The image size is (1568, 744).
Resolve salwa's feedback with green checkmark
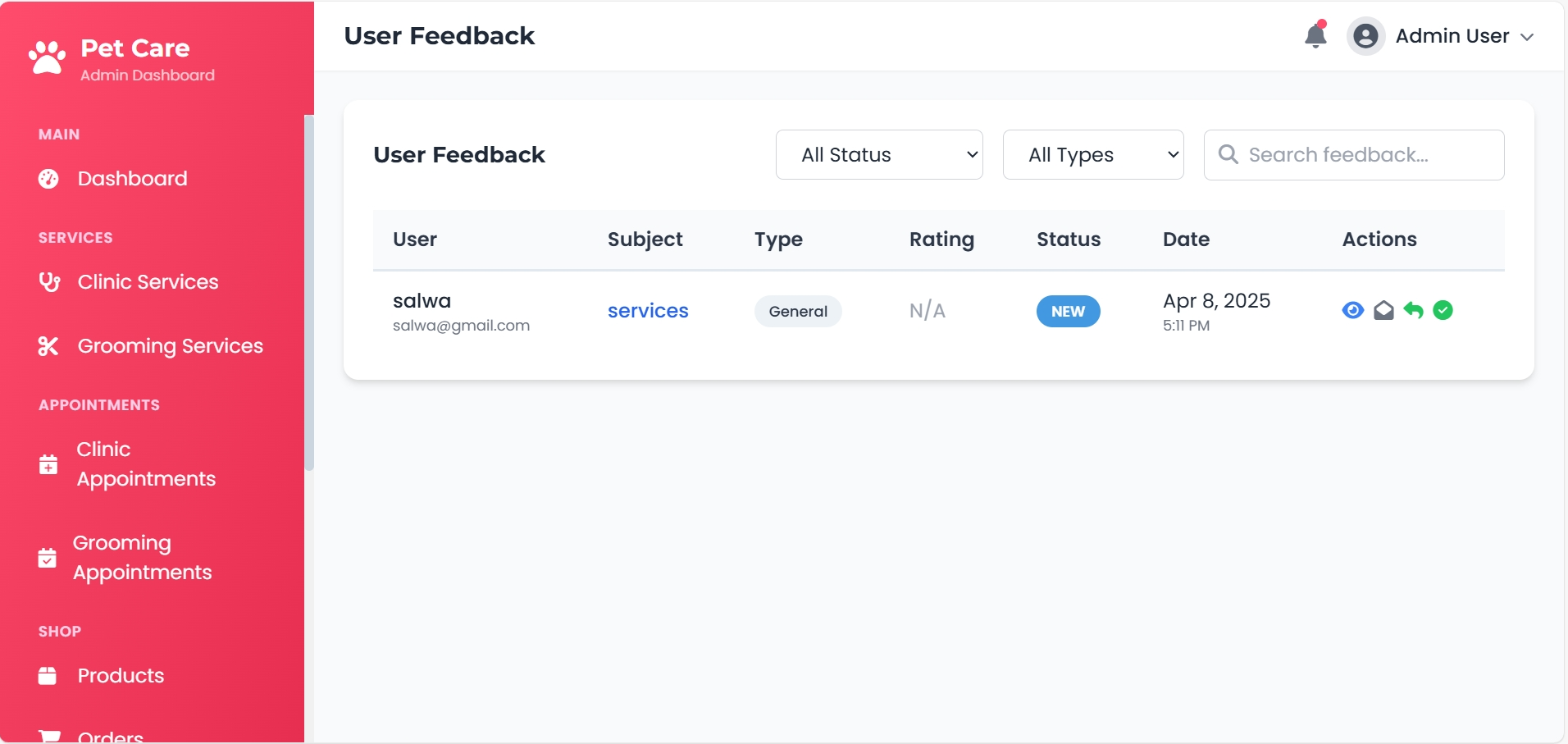tap(1443, 310)
